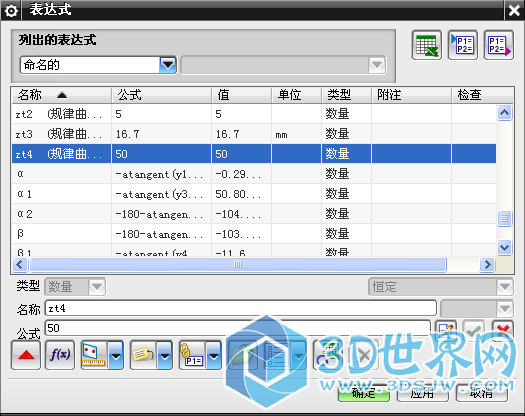Viewport: 525px width, 416px height.
Task: Click the measure distance ruler icon
Action: (94, 355)
